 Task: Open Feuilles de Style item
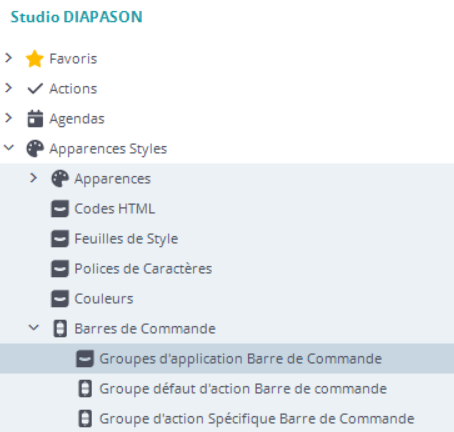126,239
